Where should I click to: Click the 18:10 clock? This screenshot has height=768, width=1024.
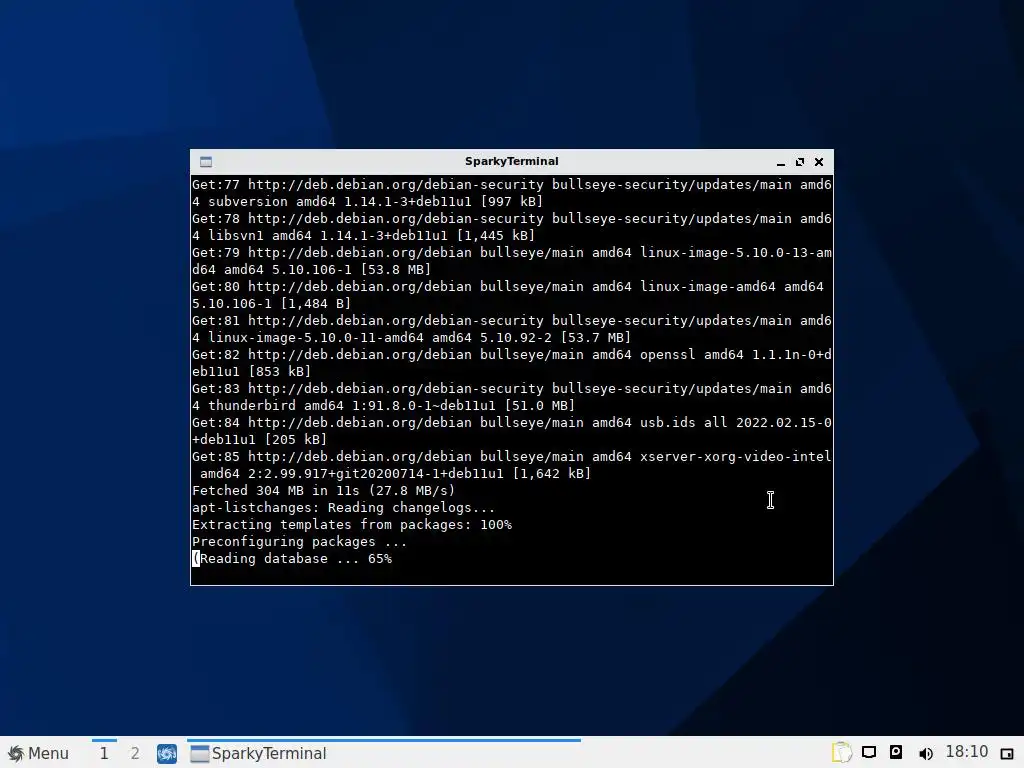tap(967, 752)
